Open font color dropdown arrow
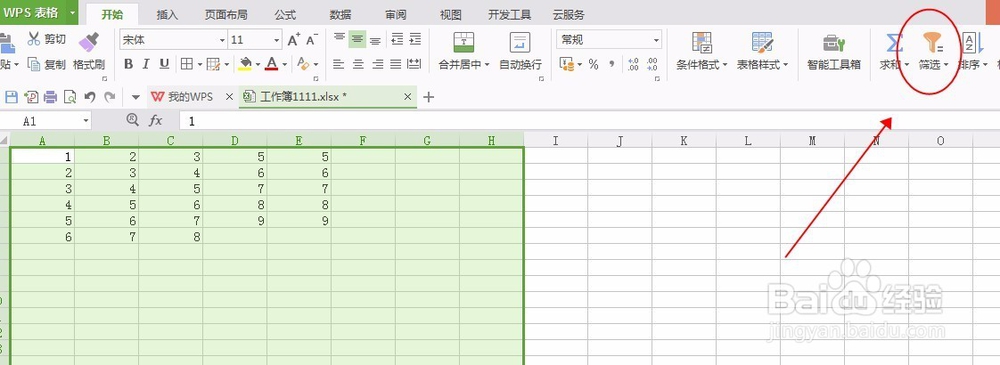Viewport: 1000px width, 365px height. coord(285,64)
